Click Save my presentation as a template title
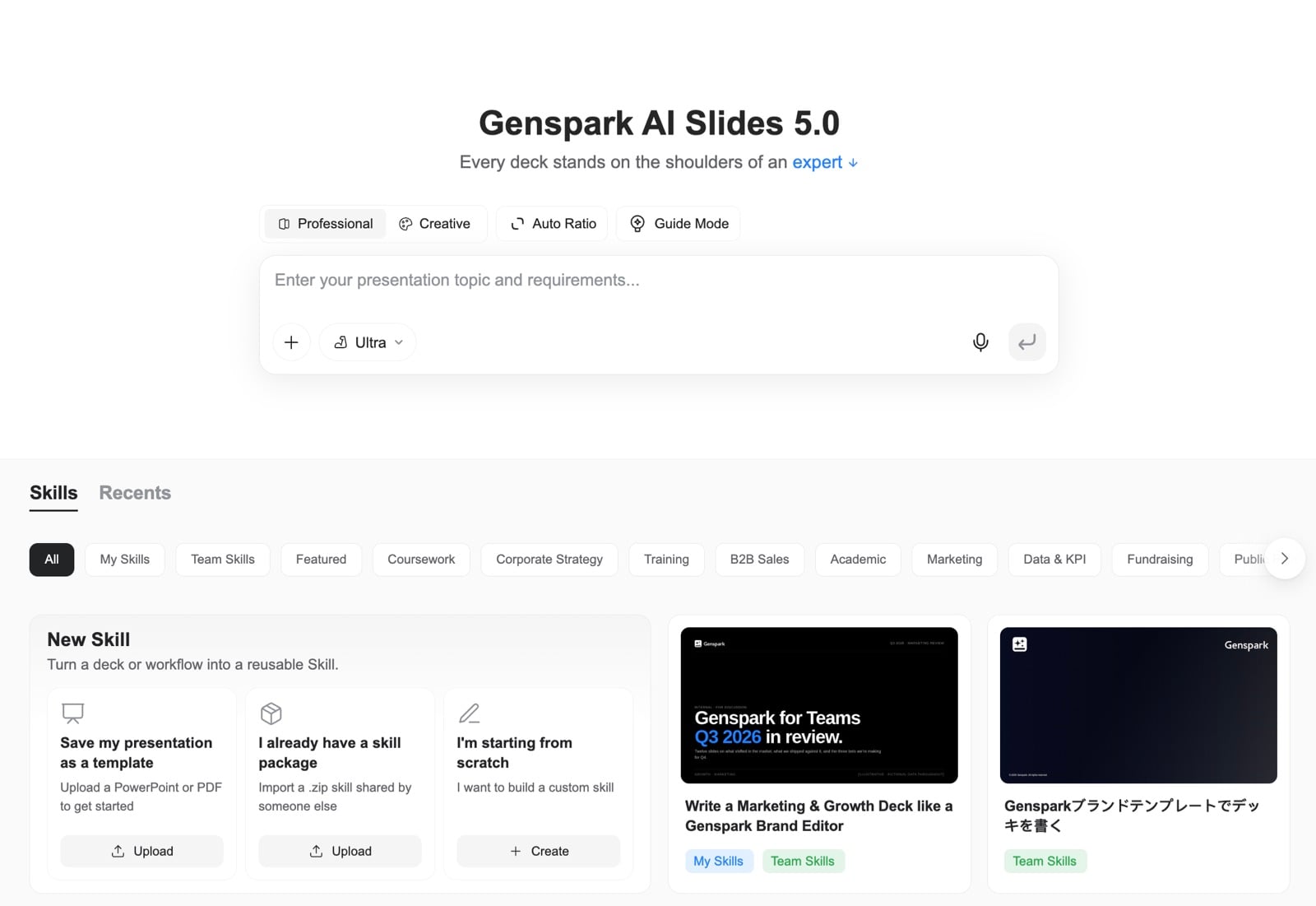Viewport: 1316px width, 906px height. click(137, 752)
